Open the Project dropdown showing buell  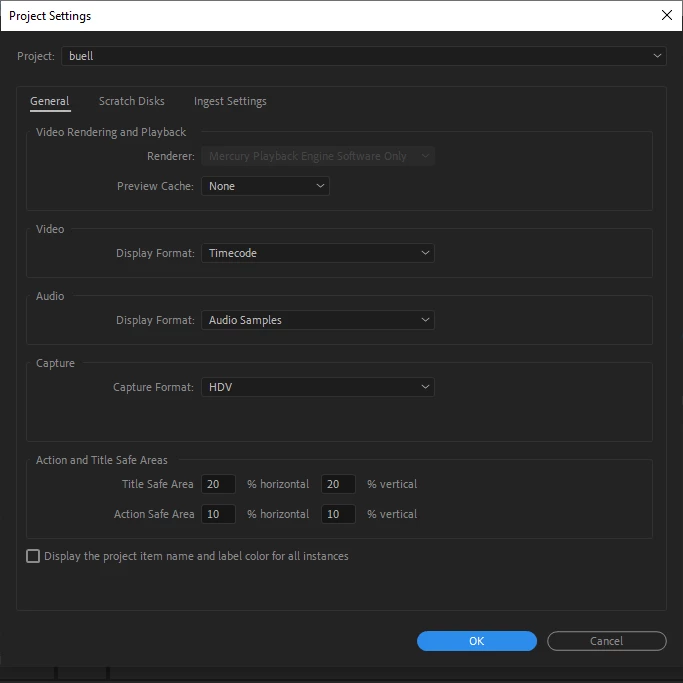pos(364,56)
